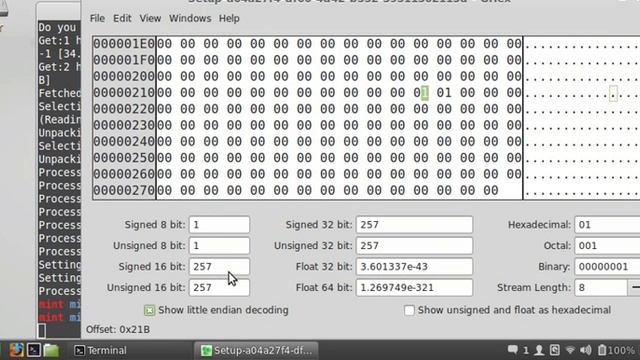
Task: Open the File menu
Action: 97,18
